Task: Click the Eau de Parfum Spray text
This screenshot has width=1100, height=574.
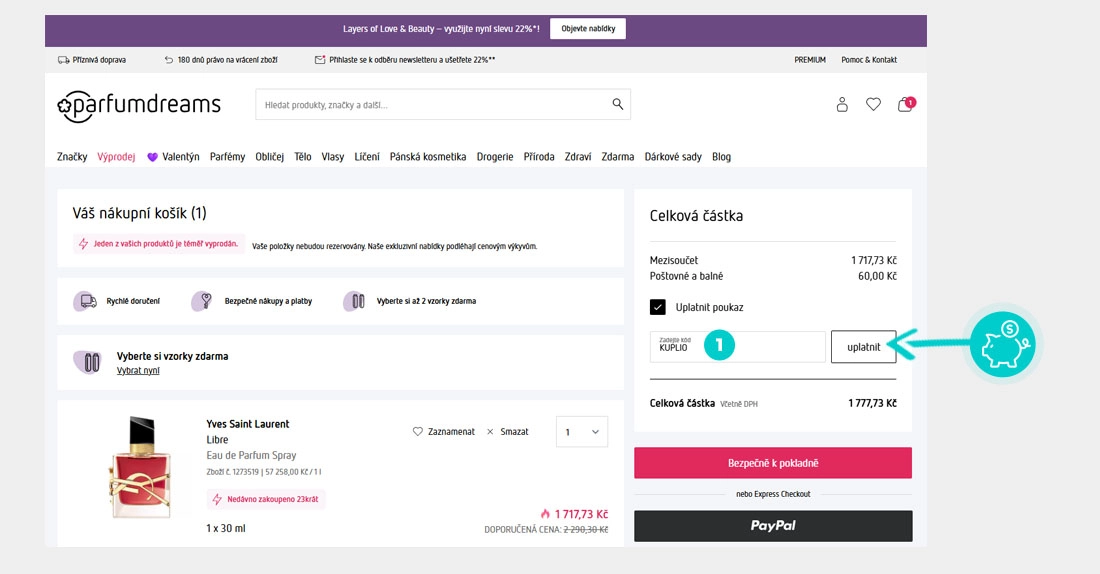Action: (x=251, y=455)
